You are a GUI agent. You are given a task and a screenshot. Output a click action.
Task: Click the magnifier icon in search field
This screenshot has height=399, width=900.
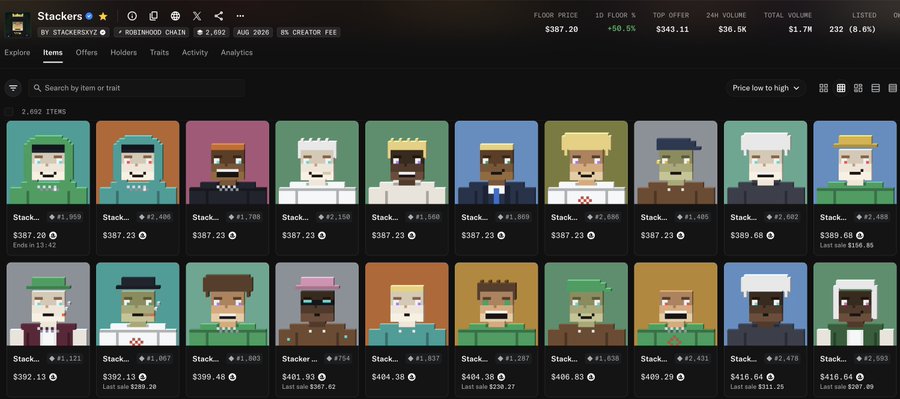click(37, 88)
